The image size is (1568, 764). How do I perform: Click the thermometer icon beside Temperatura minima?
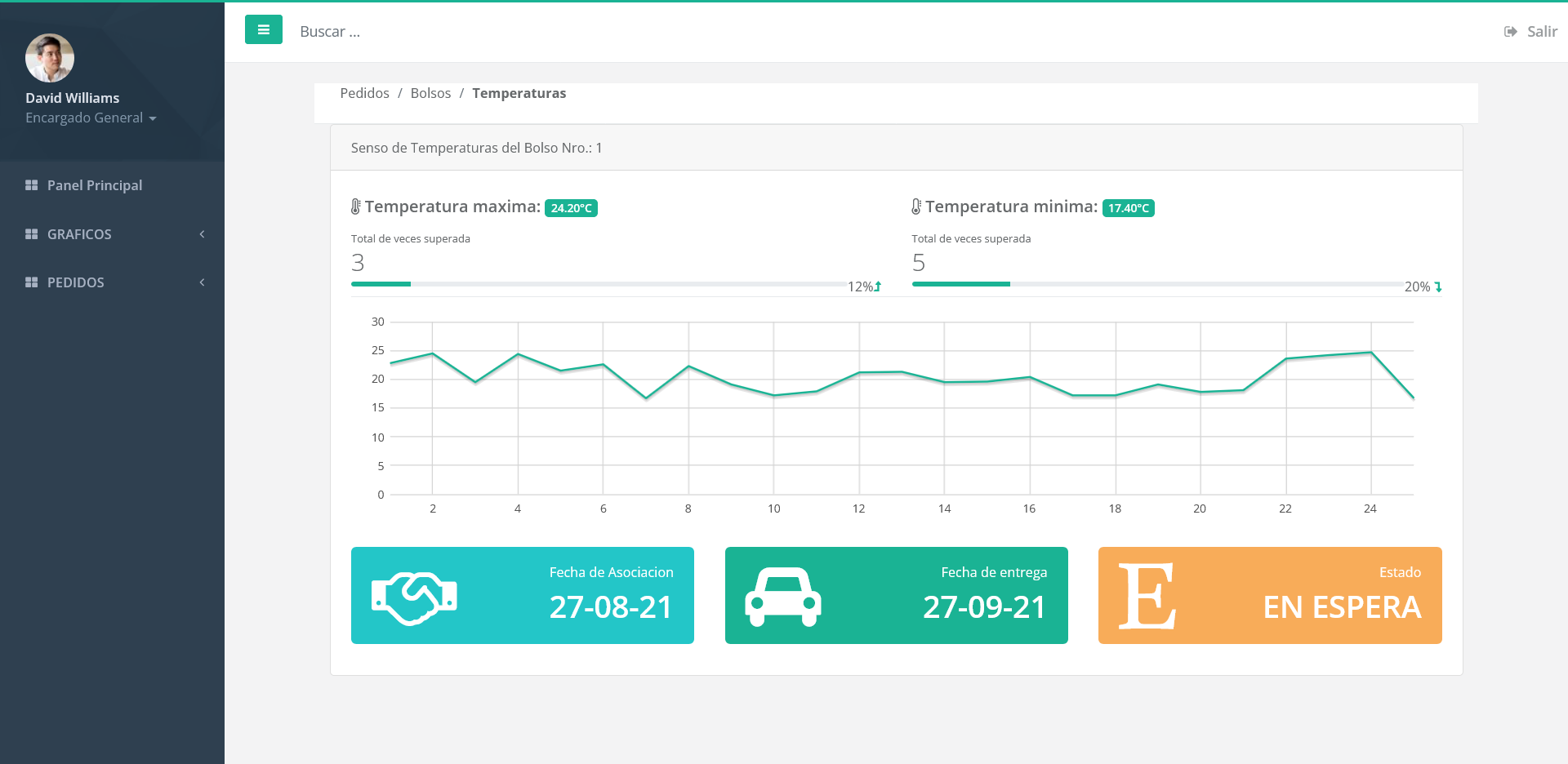tap(916, 207)
